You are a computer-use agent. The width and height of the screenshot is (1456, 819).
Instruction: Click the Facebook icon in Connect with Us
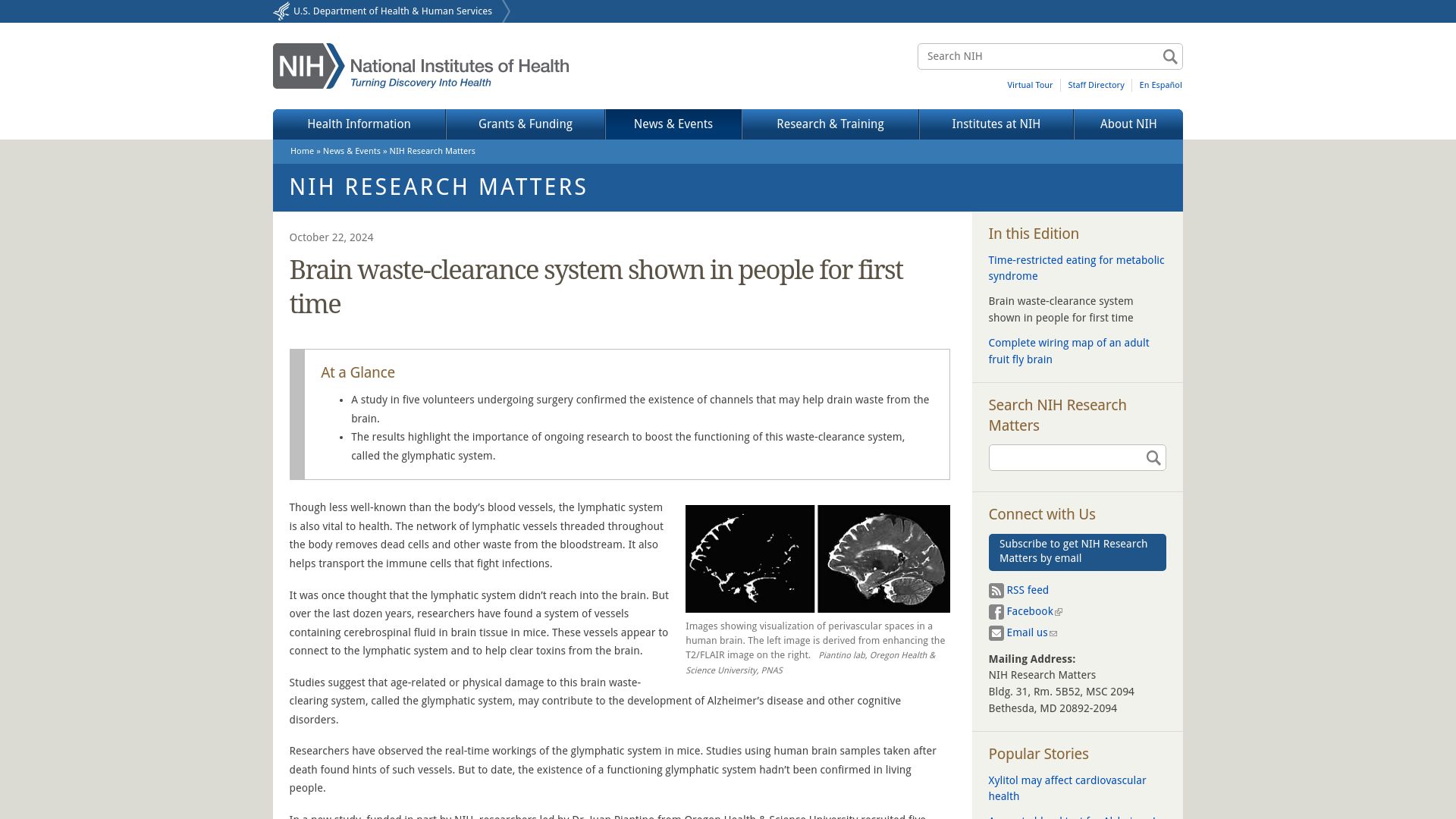point(996,612)
